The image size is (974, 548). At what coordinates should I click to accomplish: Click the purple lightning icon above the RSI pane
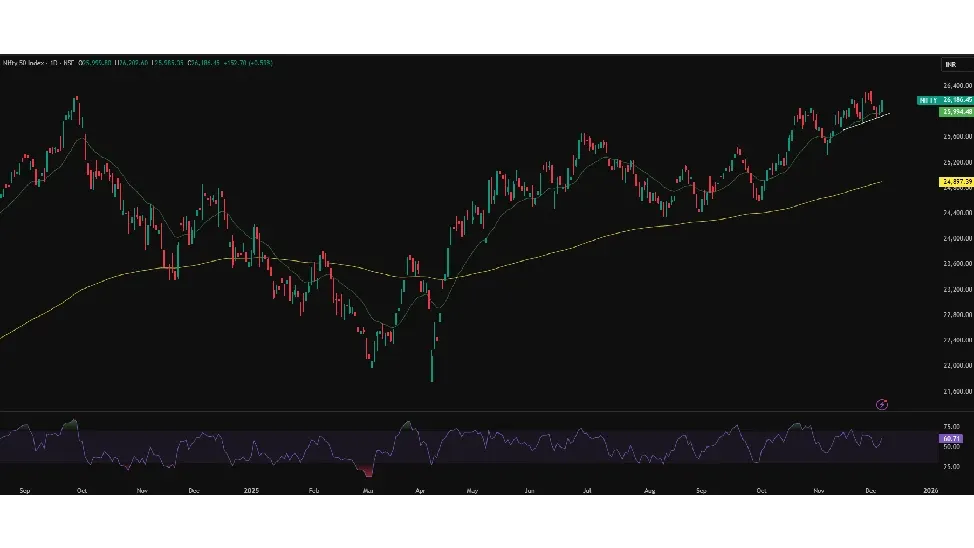point(882,404)
